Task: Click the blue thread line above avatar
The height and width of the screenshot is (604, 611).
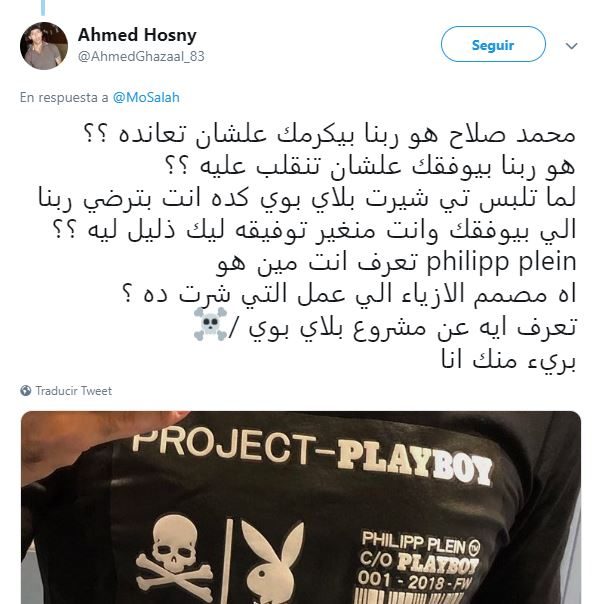Action: coord(43,8)
